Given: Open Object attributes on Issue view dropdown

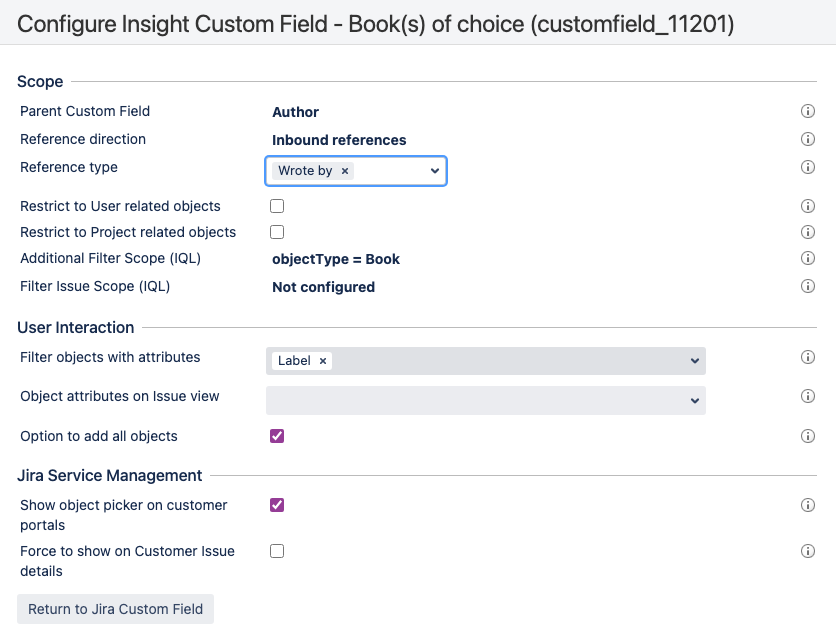Looking at the screenshot, I should click(695, 400).
